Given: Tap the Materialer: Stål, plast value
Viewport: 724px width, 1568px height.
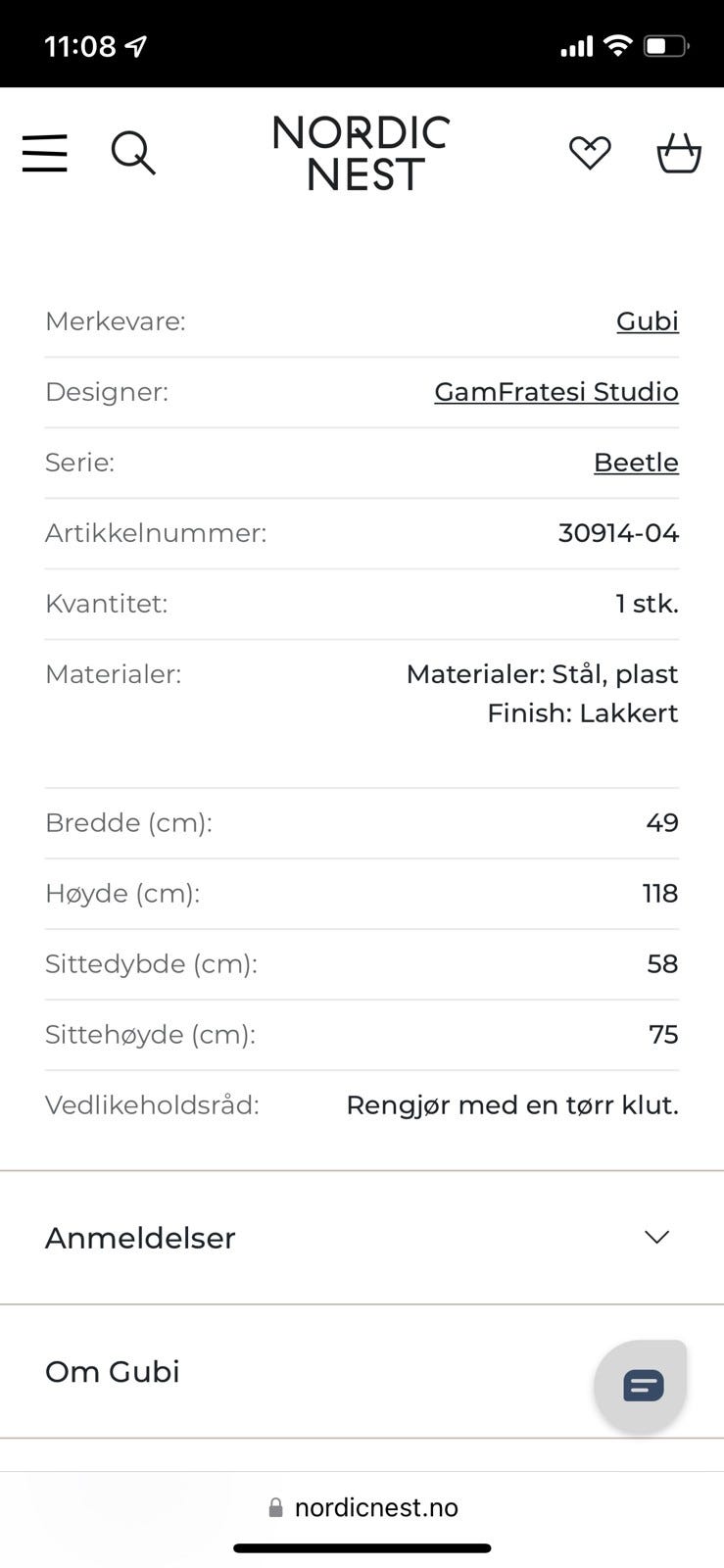Looking at the screenshot, I should click(542, 674).
